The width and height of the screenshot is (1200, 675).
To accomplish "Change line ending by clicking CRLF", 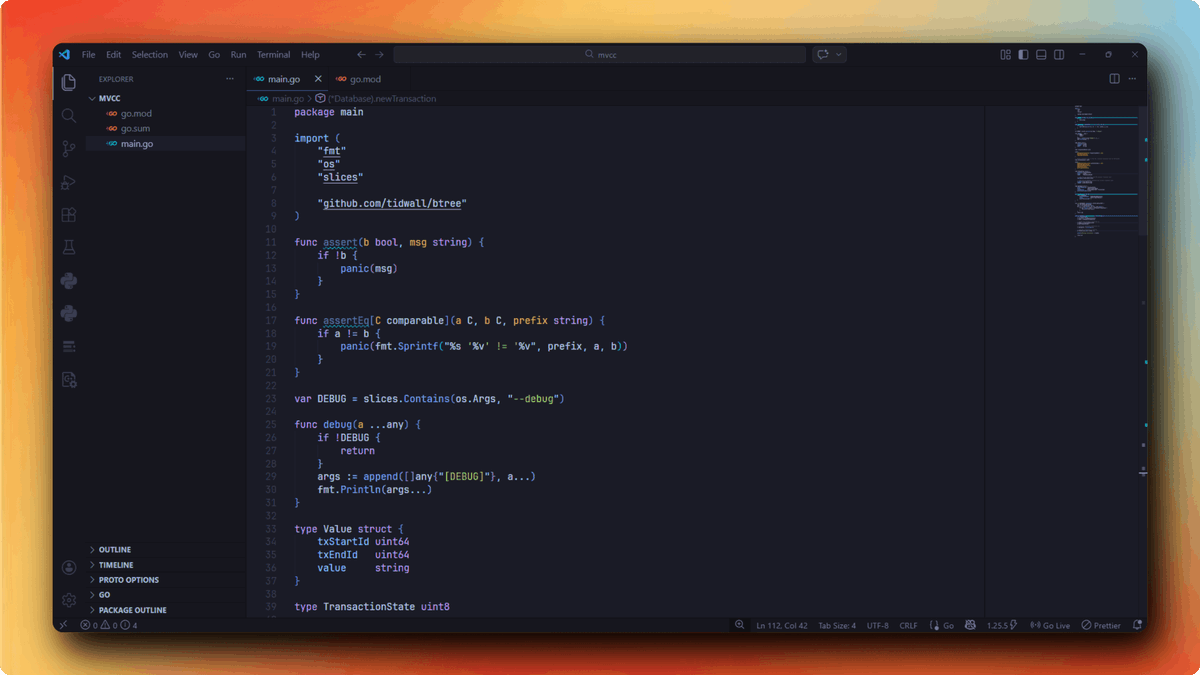I will tap(908, 624).
